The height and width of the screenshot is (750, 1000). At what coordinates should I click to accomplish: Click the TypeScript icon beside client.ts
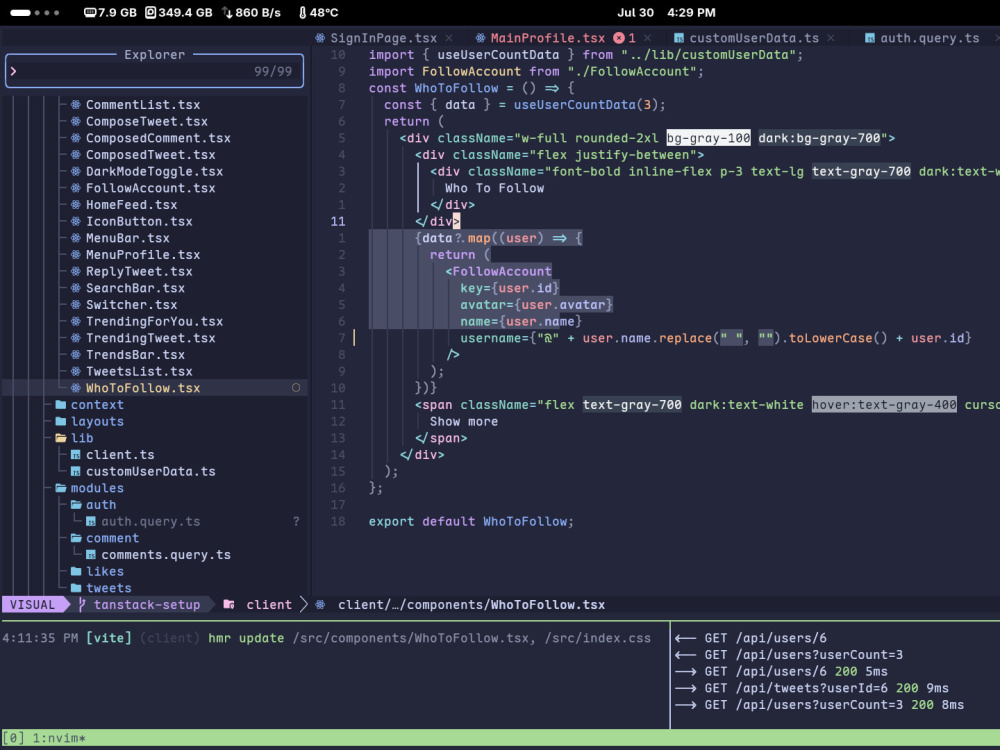76,455
